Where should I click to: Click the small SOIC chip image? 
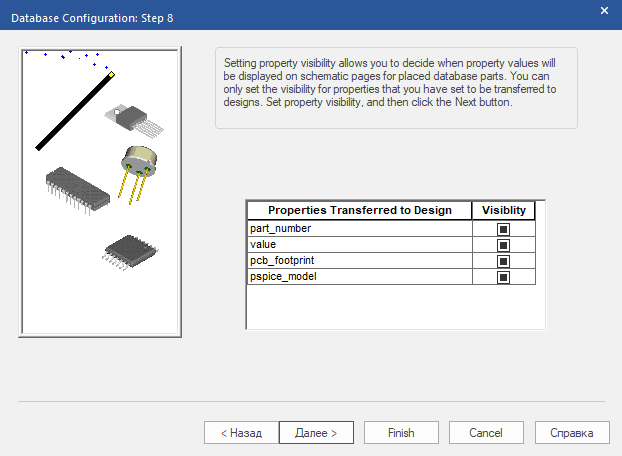pyautogui.click(x=125, y=250)
